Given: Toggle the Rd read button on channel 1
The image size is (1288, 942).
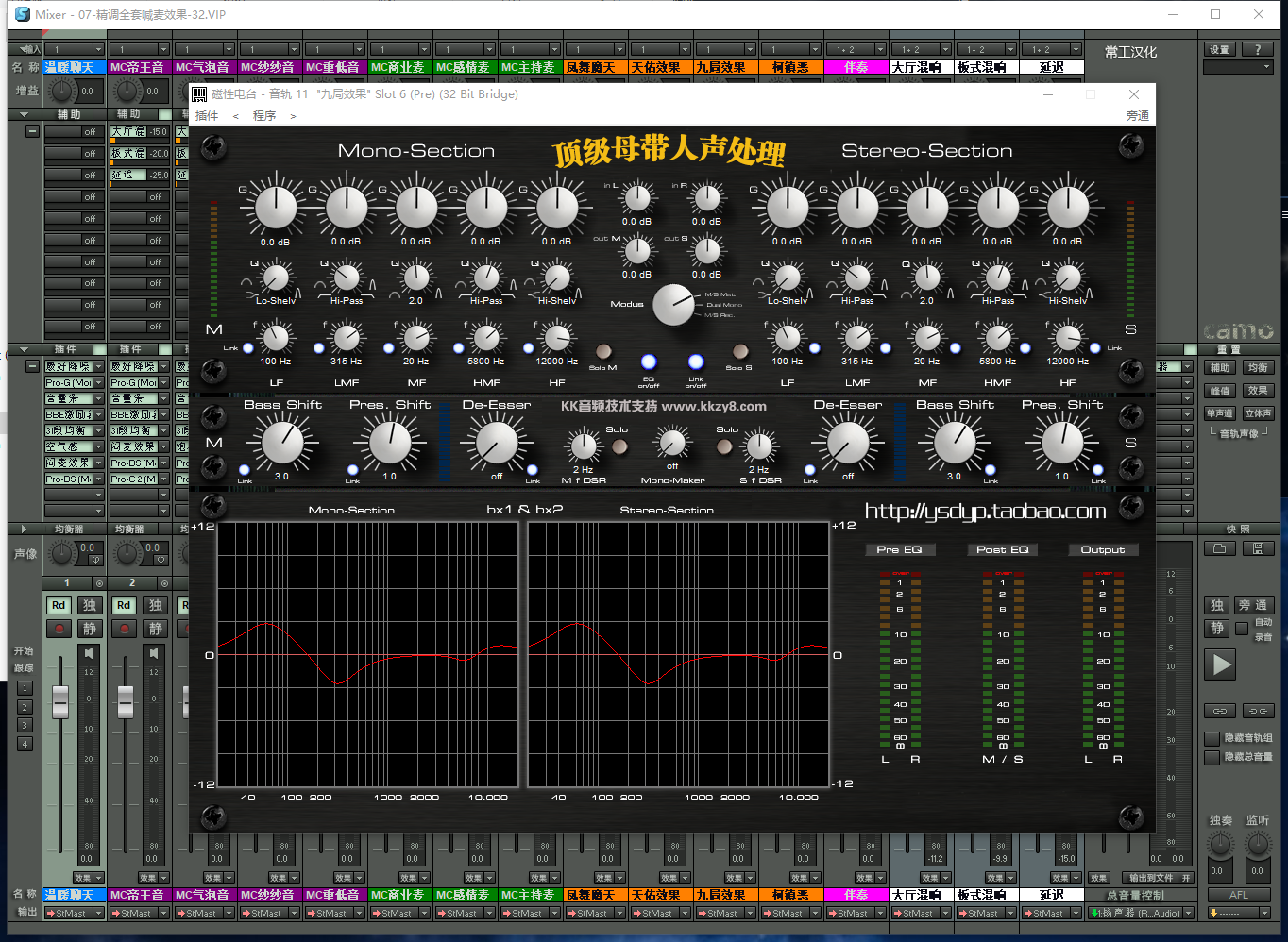Looking at the screenshot, I should [x=59, y=605].
